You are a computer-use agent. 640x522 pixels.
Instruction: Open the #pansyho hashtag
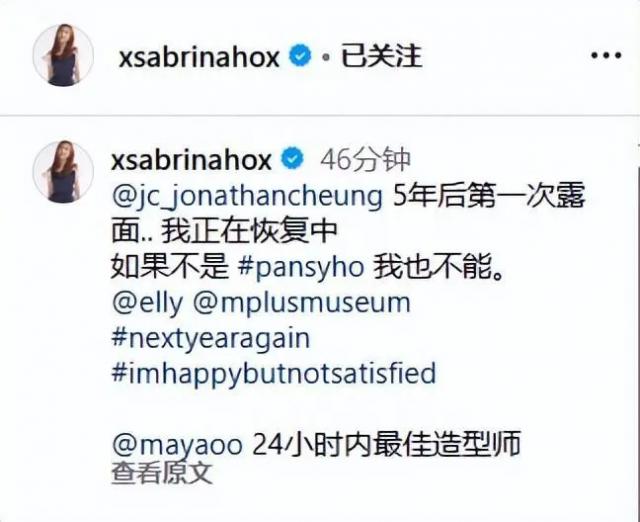[x=301, y=269]
